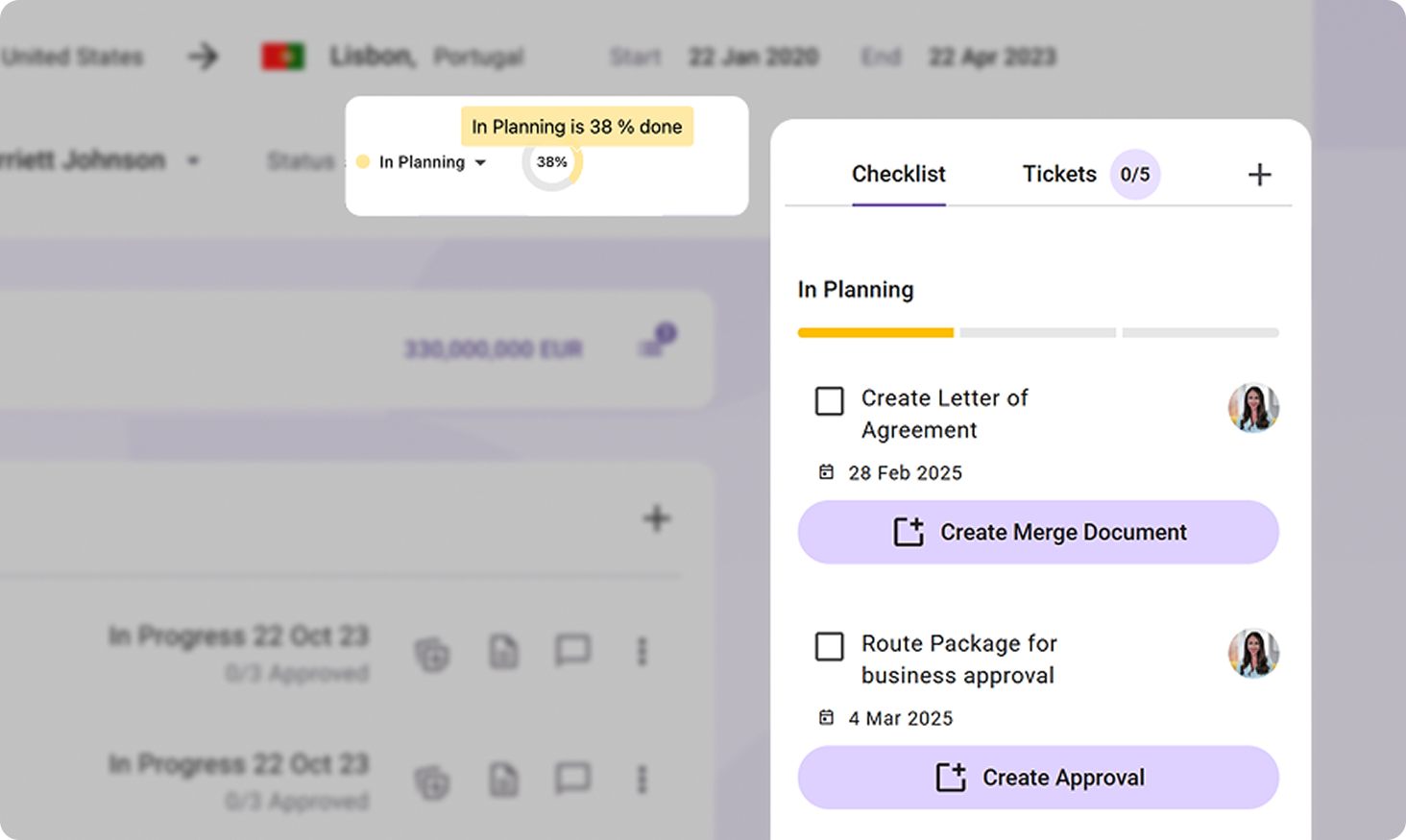The image size is (1406, 840).
Task: Click the list icon beside 330,000,000 EUR
Action: 653,348
